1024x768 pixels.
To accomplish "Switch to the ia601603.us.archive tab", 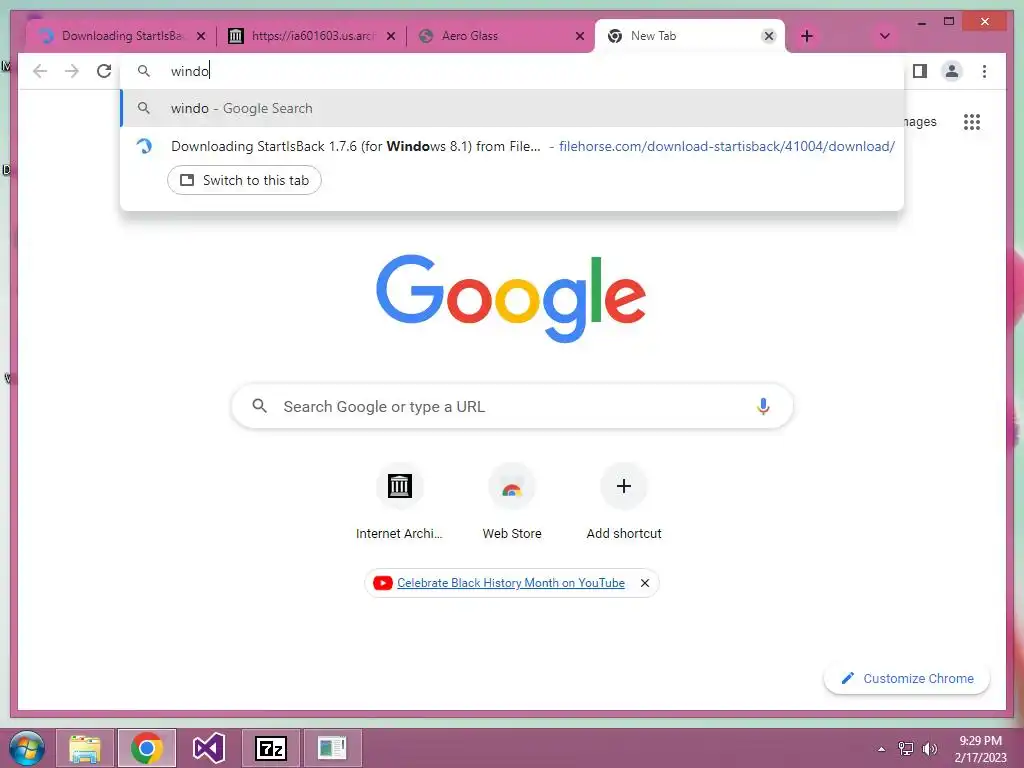I will coord(312,37).
